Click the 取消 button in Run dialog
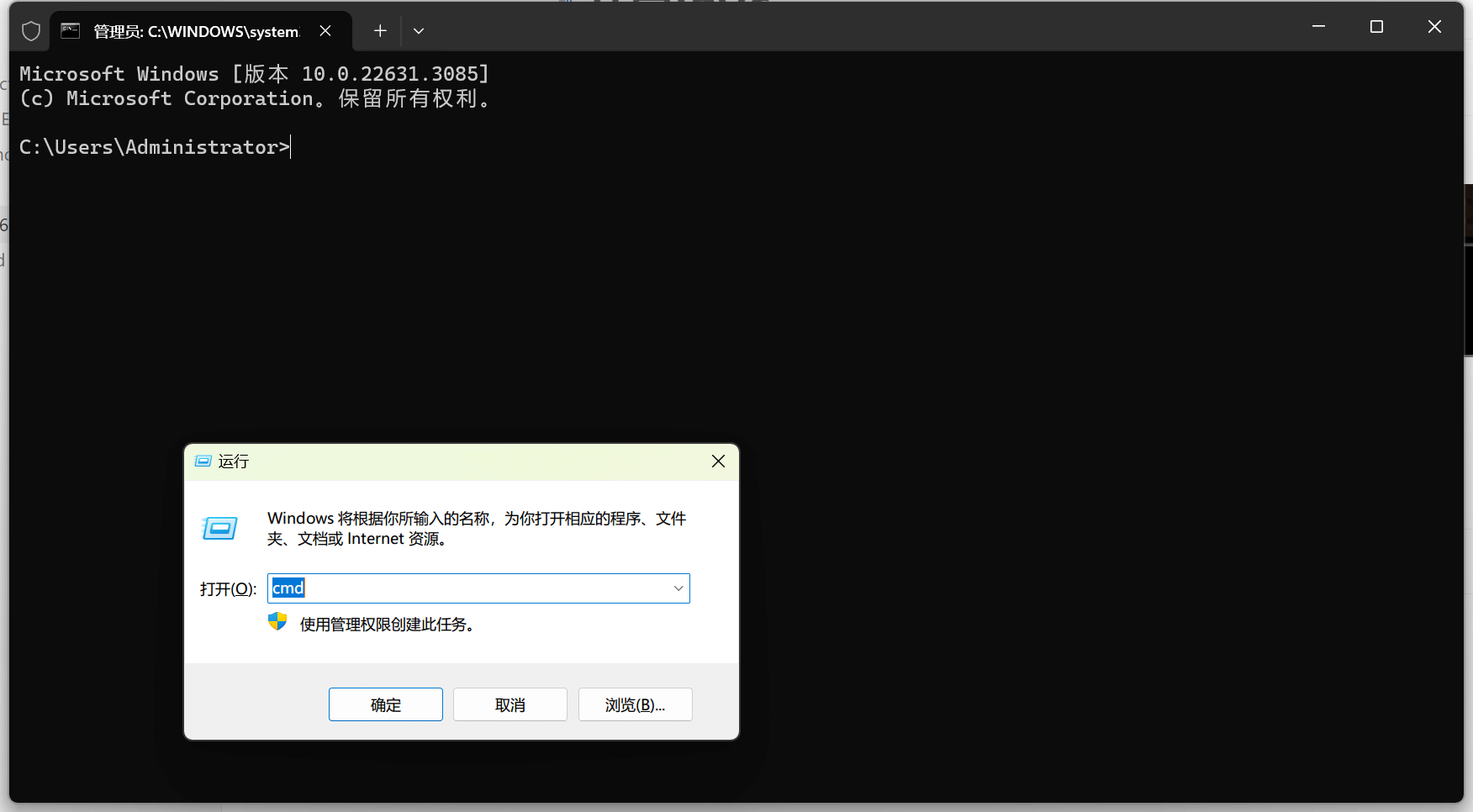 [x=510, y=704]
